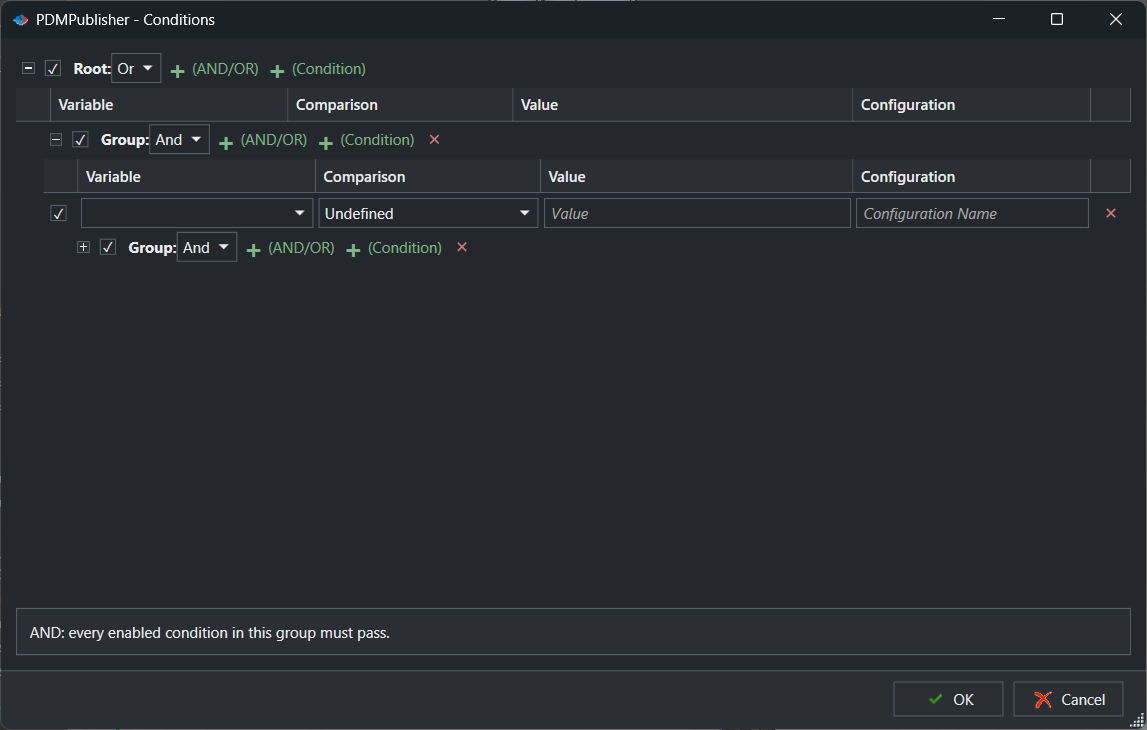Add AND/OR to the first Group
1147x730 pixels.
click(x=263, y=140)
